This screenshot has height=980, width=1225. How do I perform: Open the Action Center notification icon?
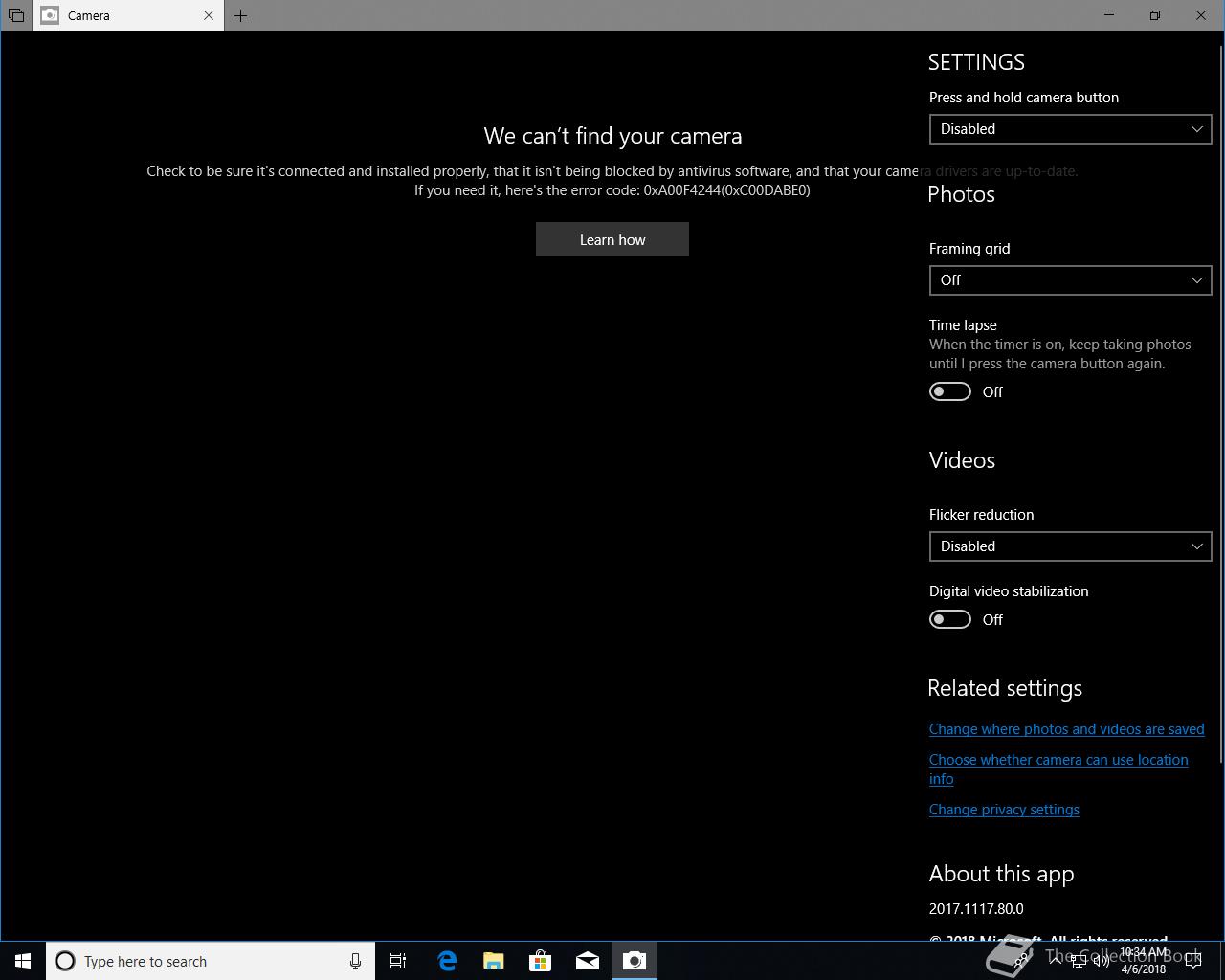pyautogui.click(x=1193, y=961)
